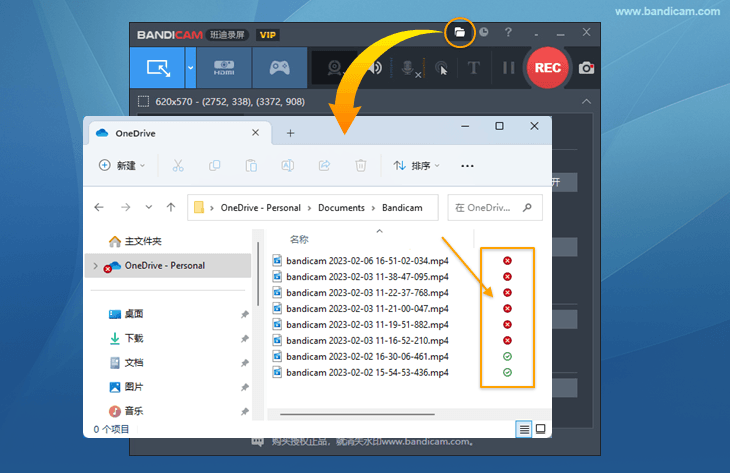
Task: Collapse Bandicam panel with up chevron
Action: tap(586, 101)
